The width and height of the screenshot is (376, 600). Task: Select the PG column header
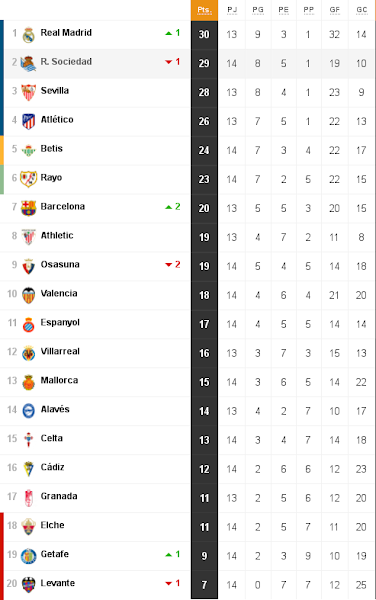point(258,10)
